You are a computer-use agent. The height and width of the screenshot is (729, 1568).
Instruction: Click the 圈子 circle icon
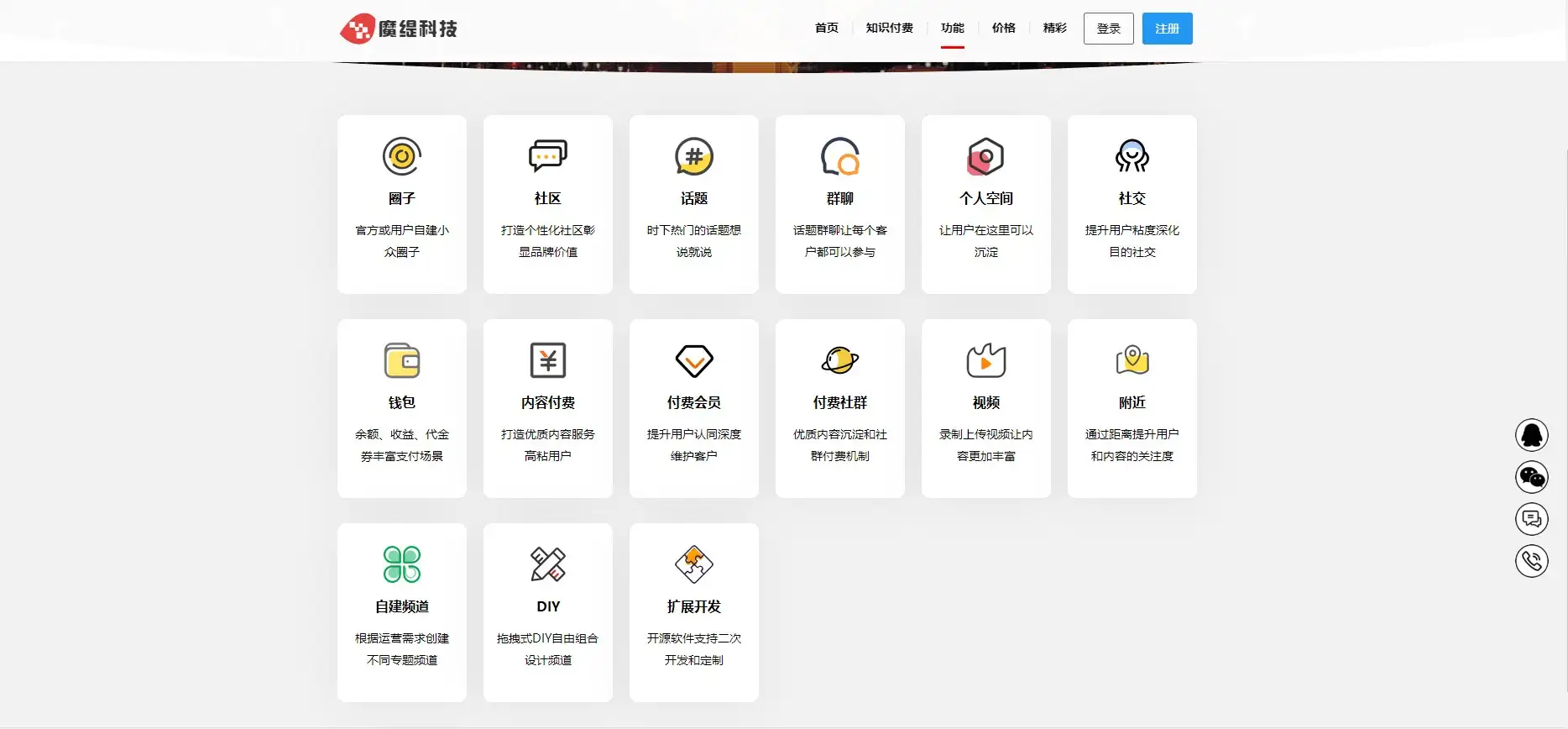(401, 157)
